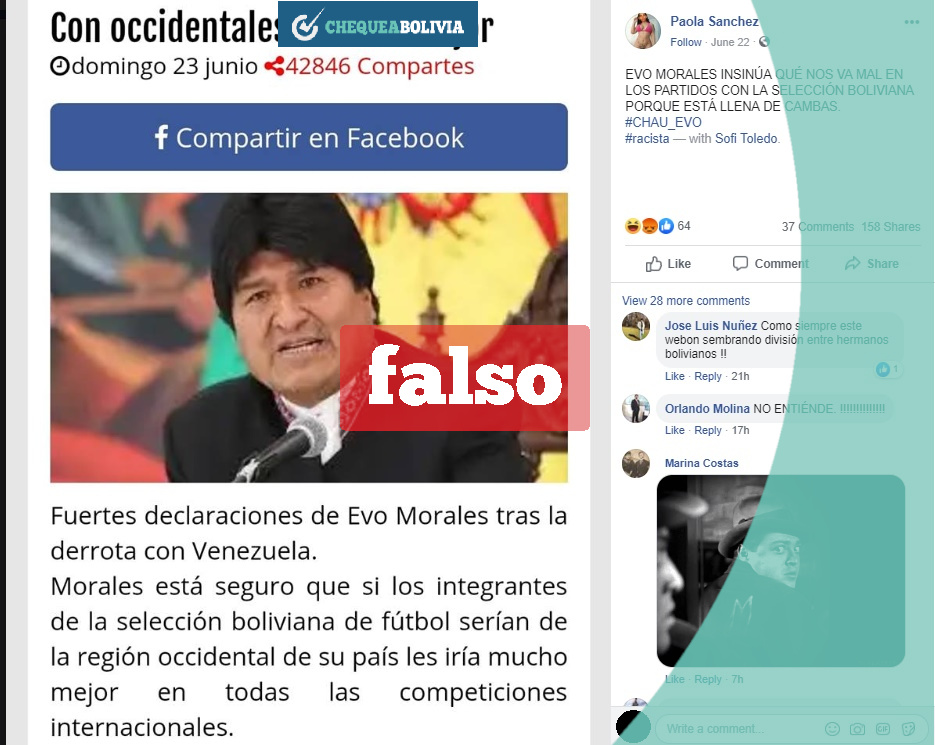
Task: Open the three-dot post options menu
Action: [911, 22]
